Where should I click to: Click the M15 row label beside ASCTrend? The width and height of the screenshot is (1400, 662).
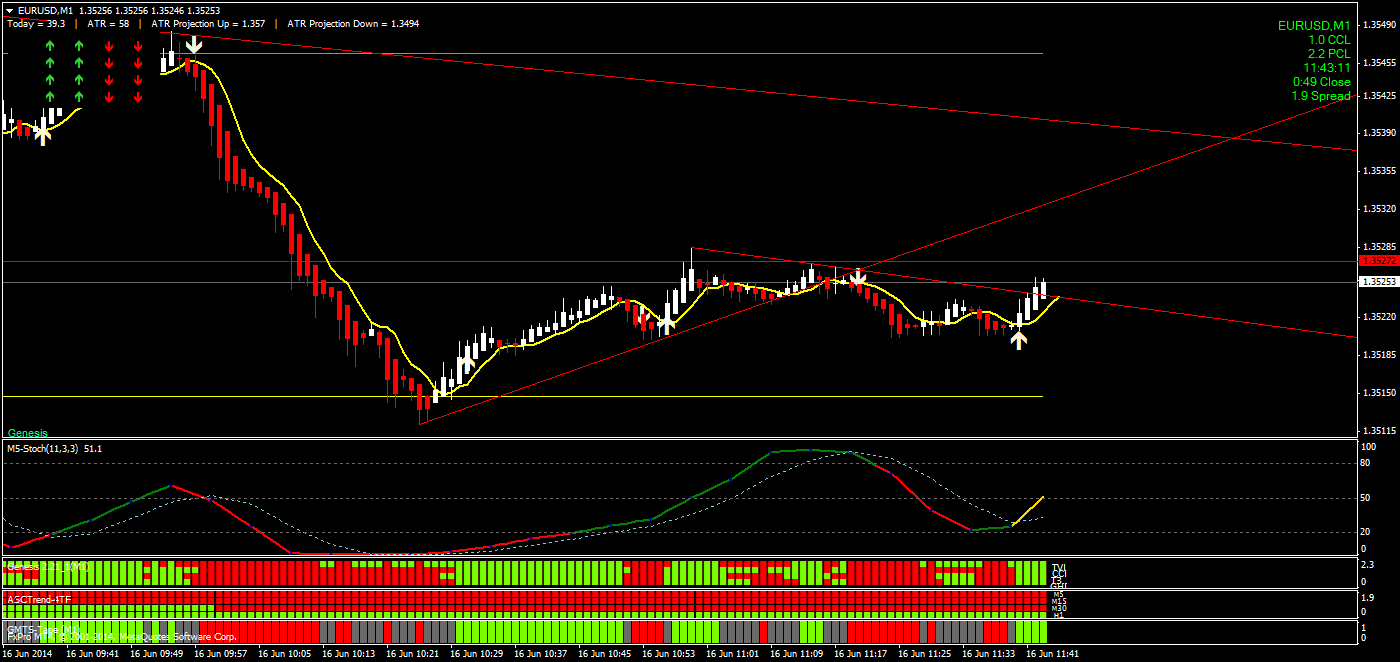pyautogui.click(x=1060, y=601)
